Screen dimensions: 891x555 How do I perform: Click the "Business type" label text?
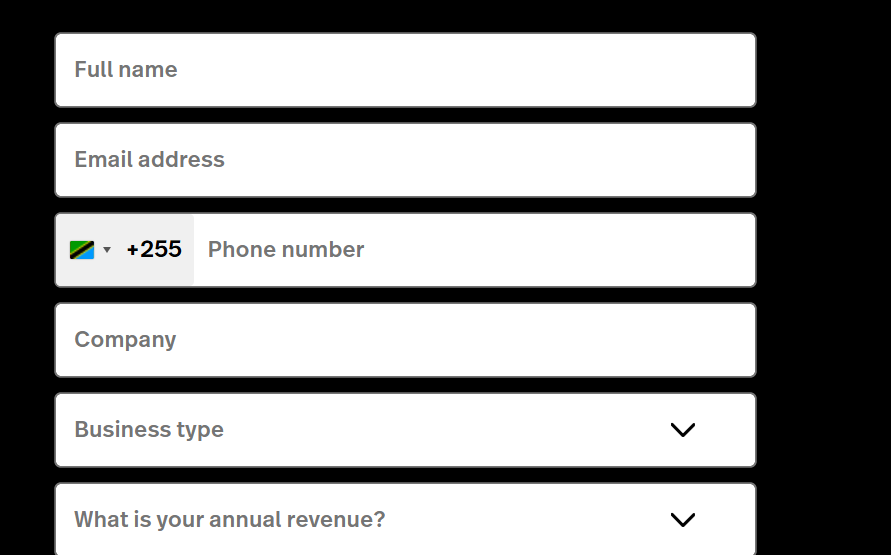[149, 429]
